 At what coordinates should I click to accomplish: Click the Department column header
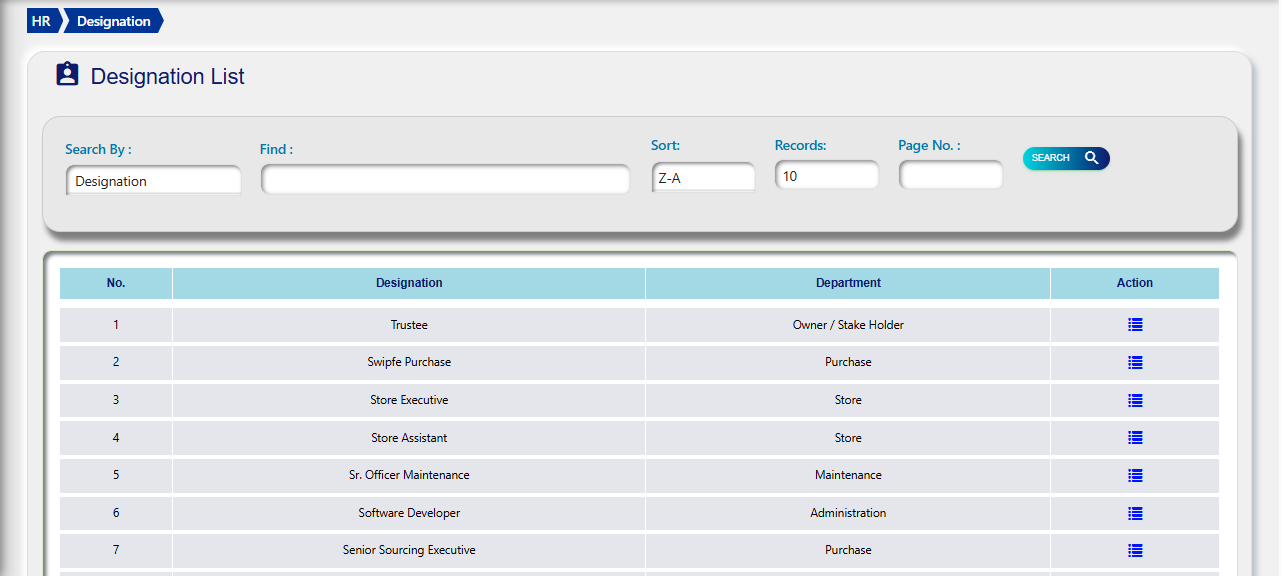point(848,283)
